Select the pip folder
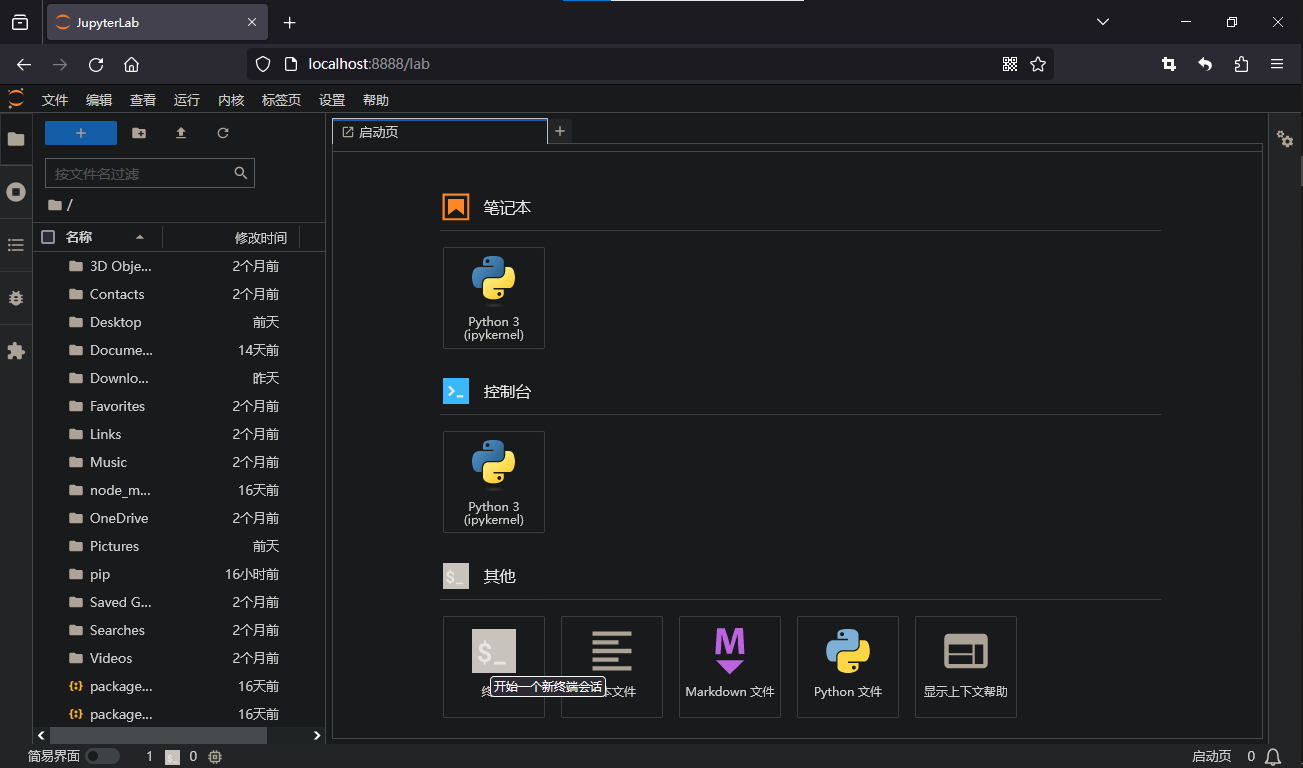The width and height of the screenshot is (1303, 768). [179, 574]
